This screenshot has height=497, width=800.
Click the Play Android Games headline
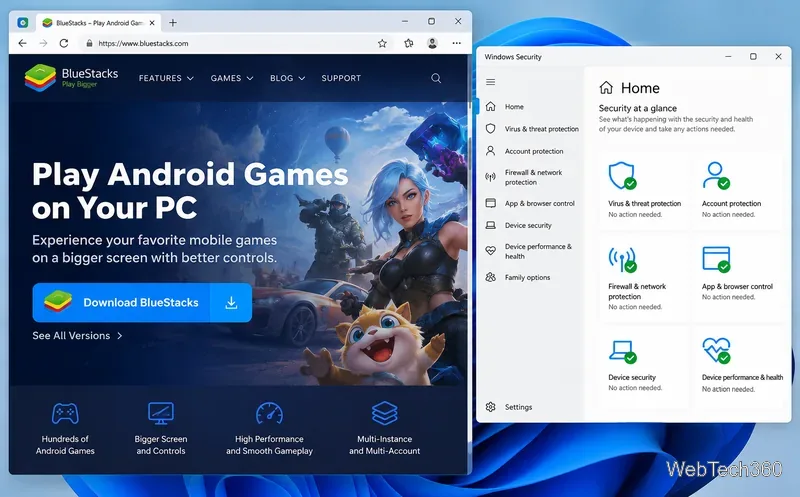190,190
